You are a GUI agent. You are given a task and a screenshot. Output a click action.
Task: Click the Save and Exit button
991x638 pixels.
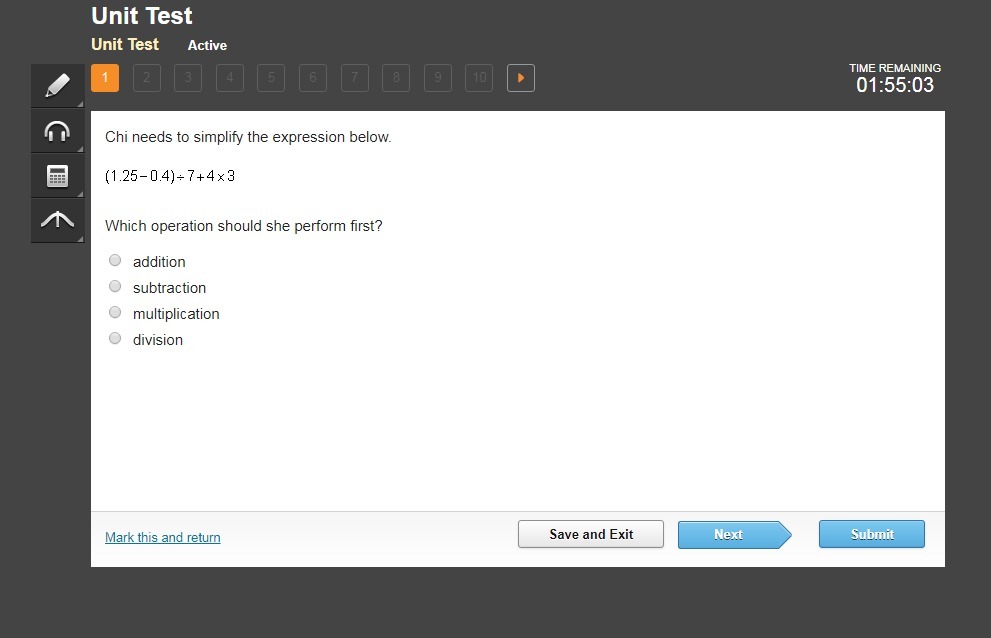click(x=590, y=534)
